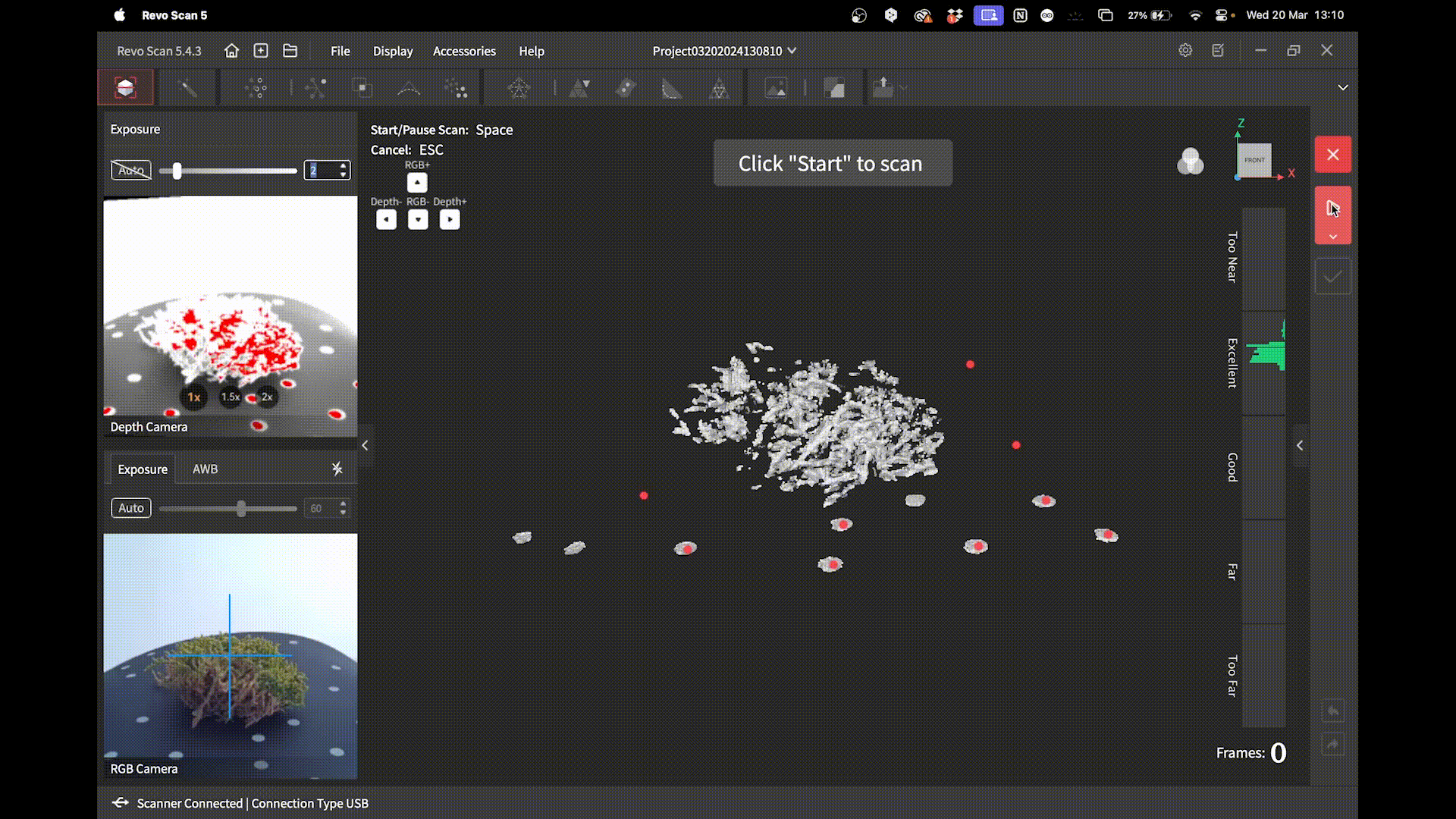Image resolution: width=1456 pixels, height=819 pixels.
Task: Open the home screen icon
Action: pyautogui.click(x=231, y=51)
